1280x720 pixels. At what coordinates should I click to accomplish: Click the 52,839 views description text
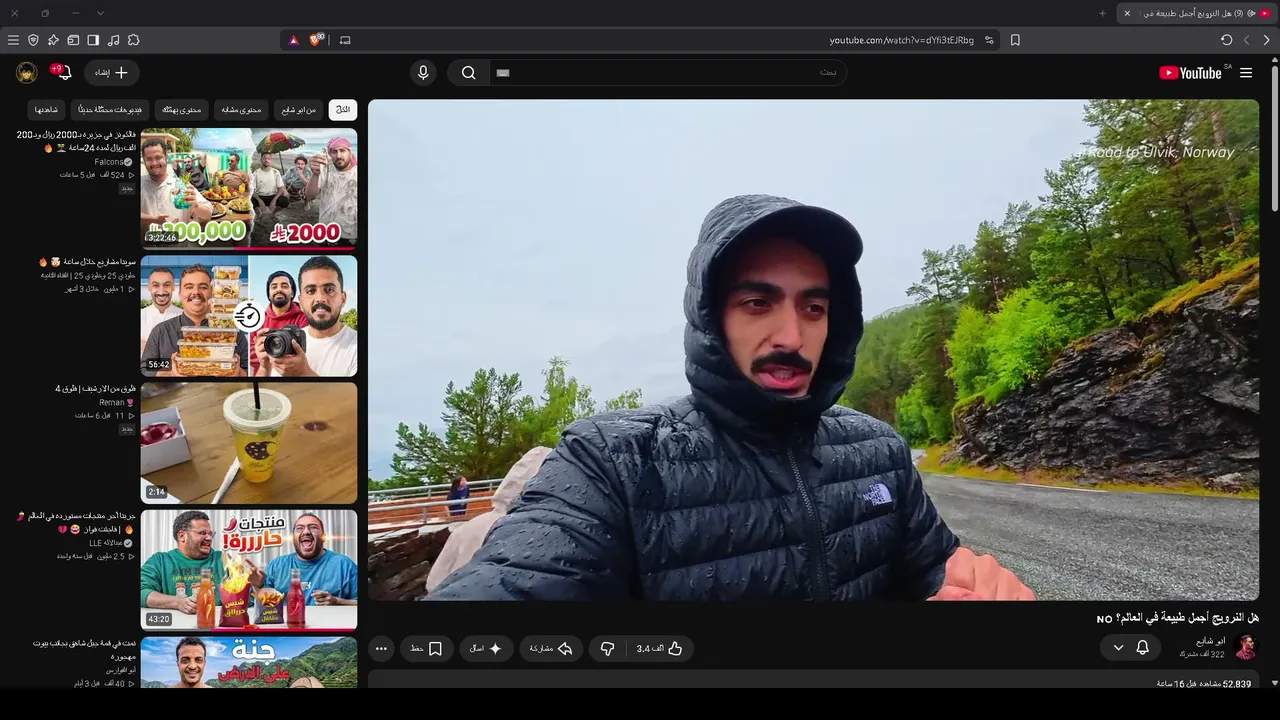coord(1204,684)
